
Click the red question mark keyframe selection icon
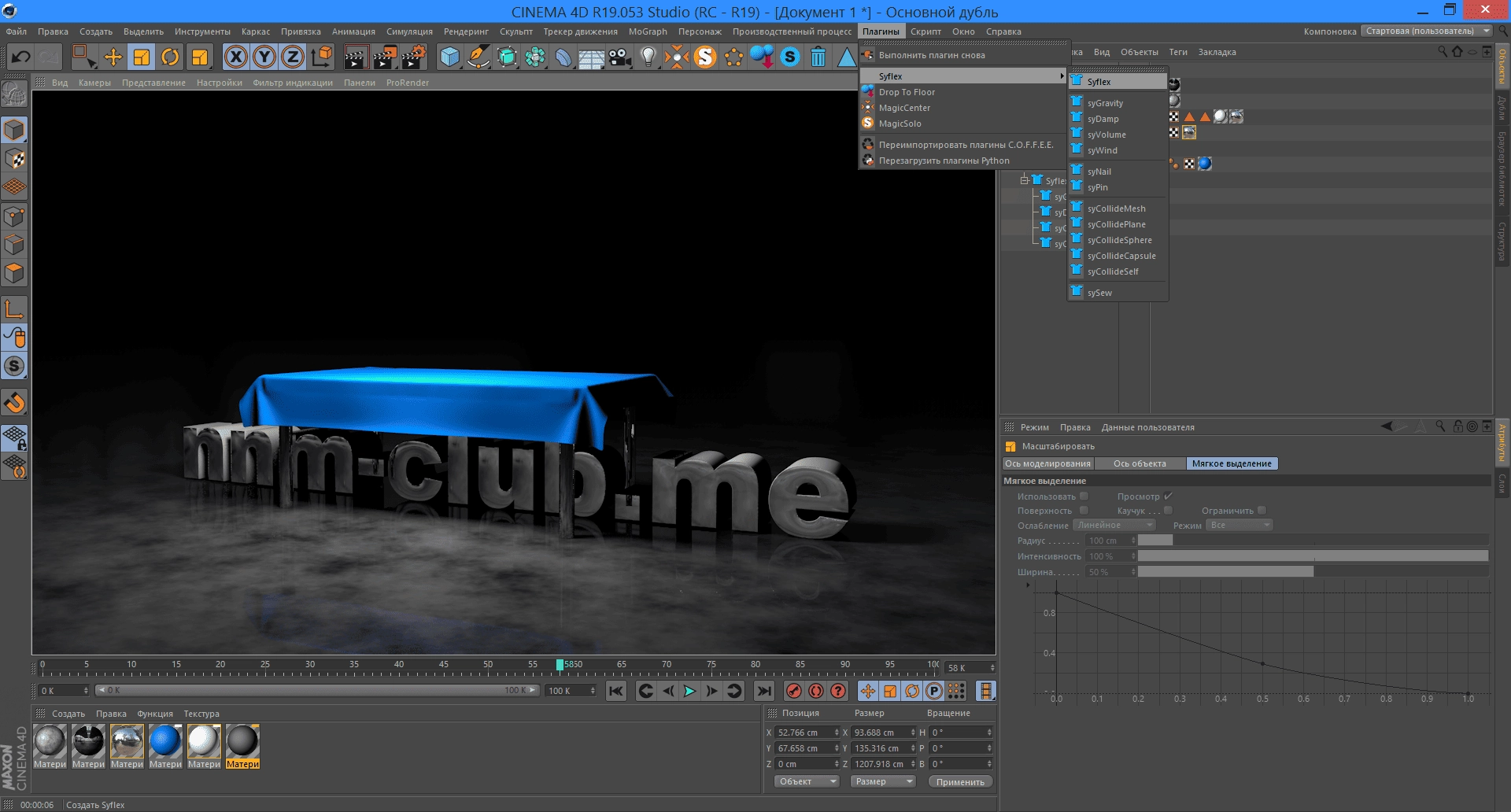click(x=838, y=691)
